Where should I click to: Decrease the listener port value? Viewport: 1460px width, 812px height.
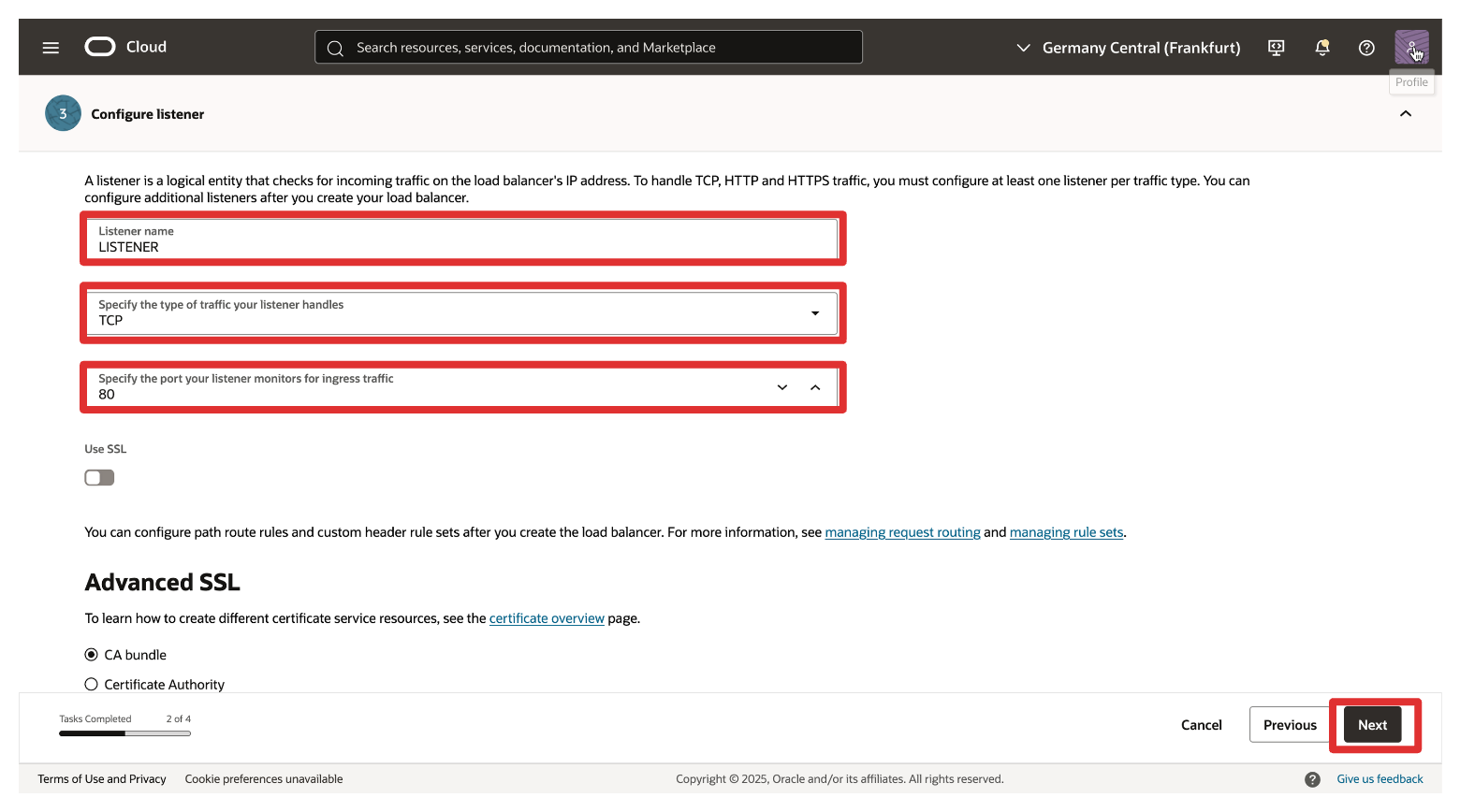pos(782,387)
